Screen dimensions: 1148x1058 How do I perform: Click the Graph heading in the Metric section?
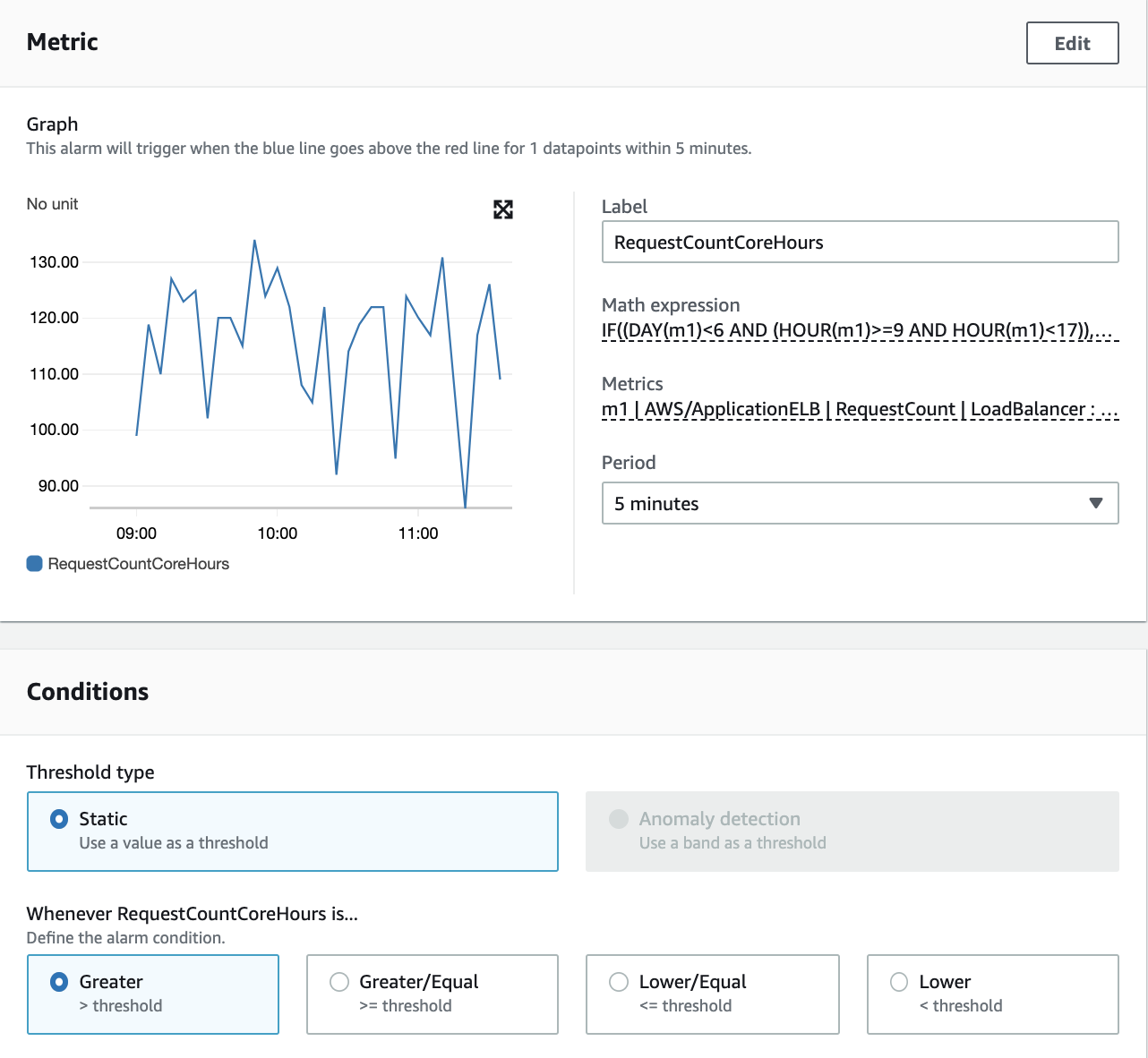[51, 124]
